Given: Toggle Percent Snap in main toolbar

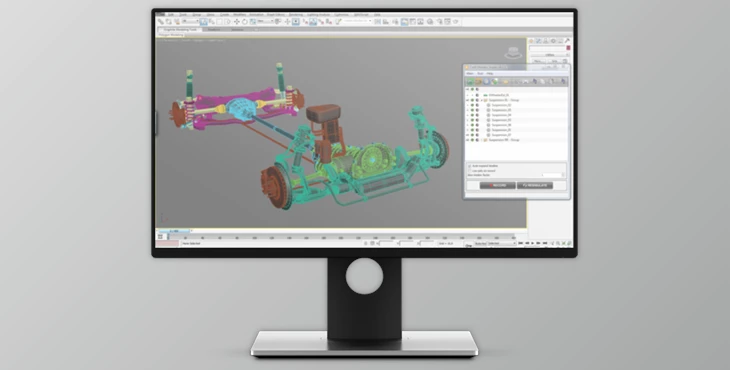Looking at the screenshot, I should coord(320,21).
